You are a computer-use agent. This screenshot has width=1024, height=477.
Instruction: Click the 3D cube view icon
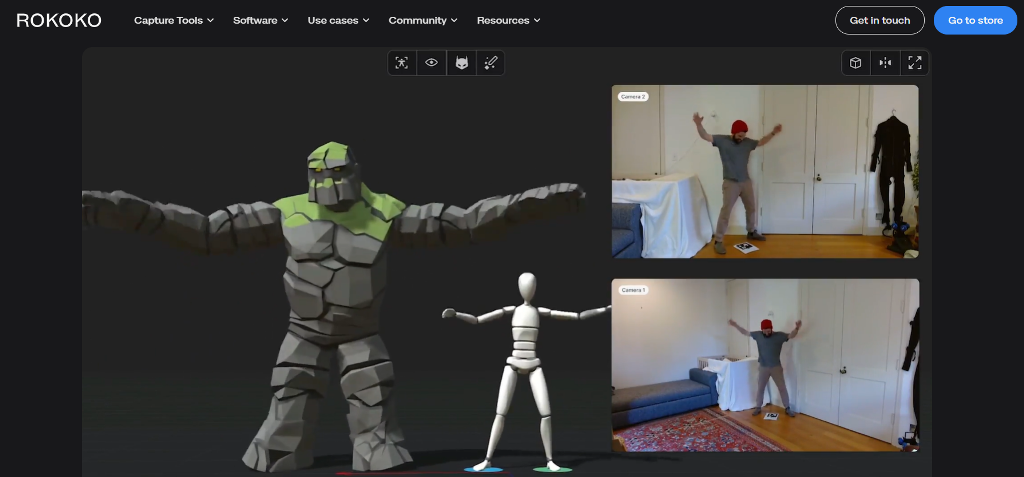(856, 63)
